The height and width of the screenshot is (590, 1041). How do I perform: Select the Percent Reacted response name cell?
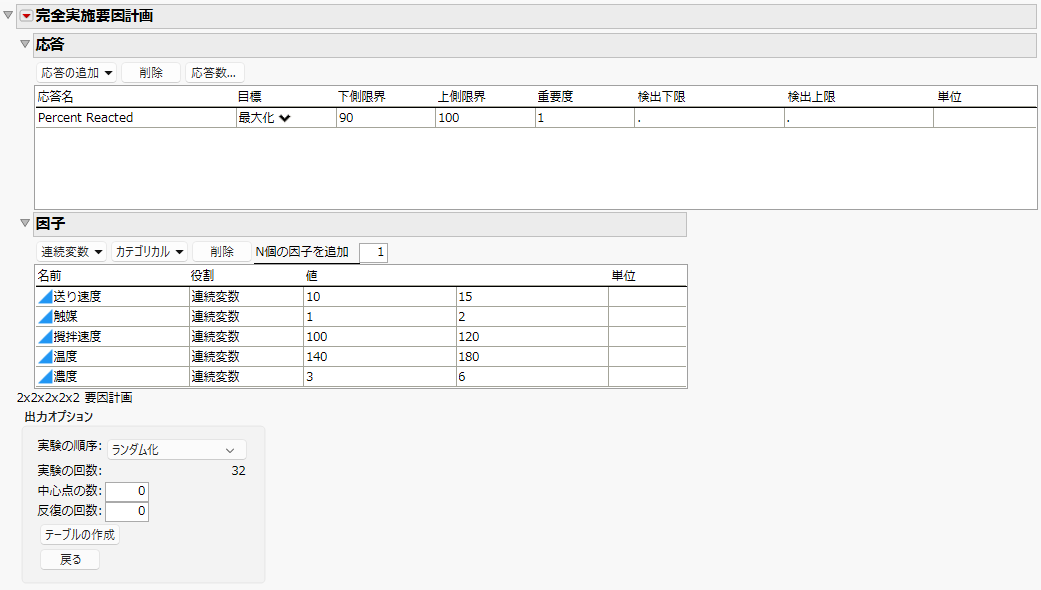[x=135, y=117]
